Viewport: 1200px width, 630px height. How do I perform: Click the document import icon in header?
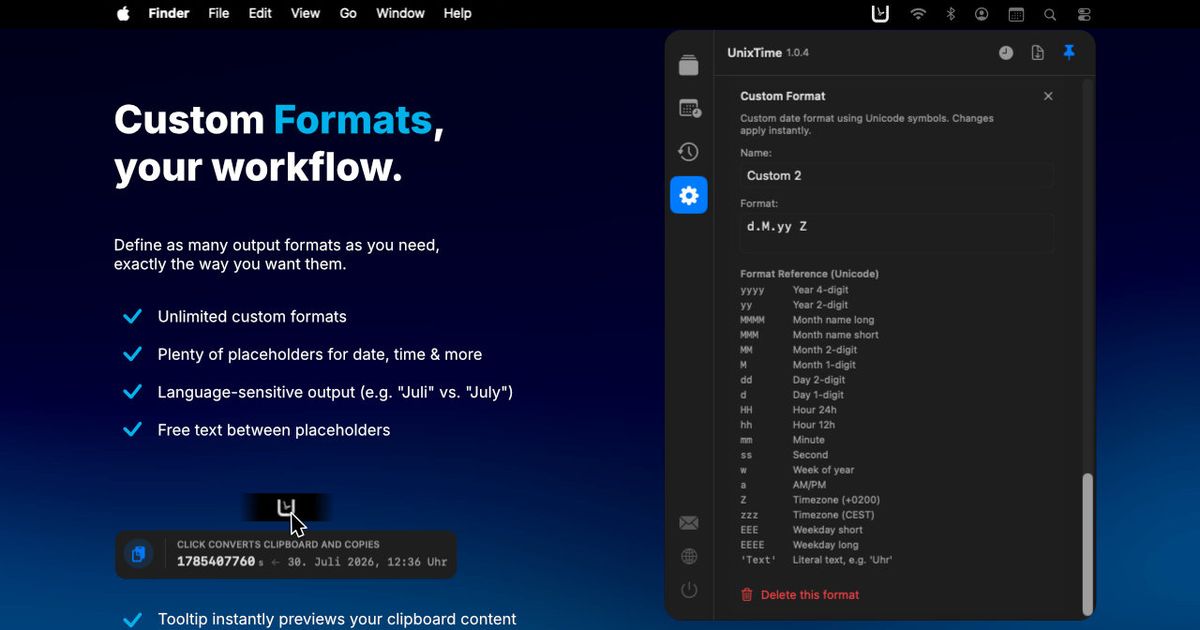click(x=1038, y=53)
